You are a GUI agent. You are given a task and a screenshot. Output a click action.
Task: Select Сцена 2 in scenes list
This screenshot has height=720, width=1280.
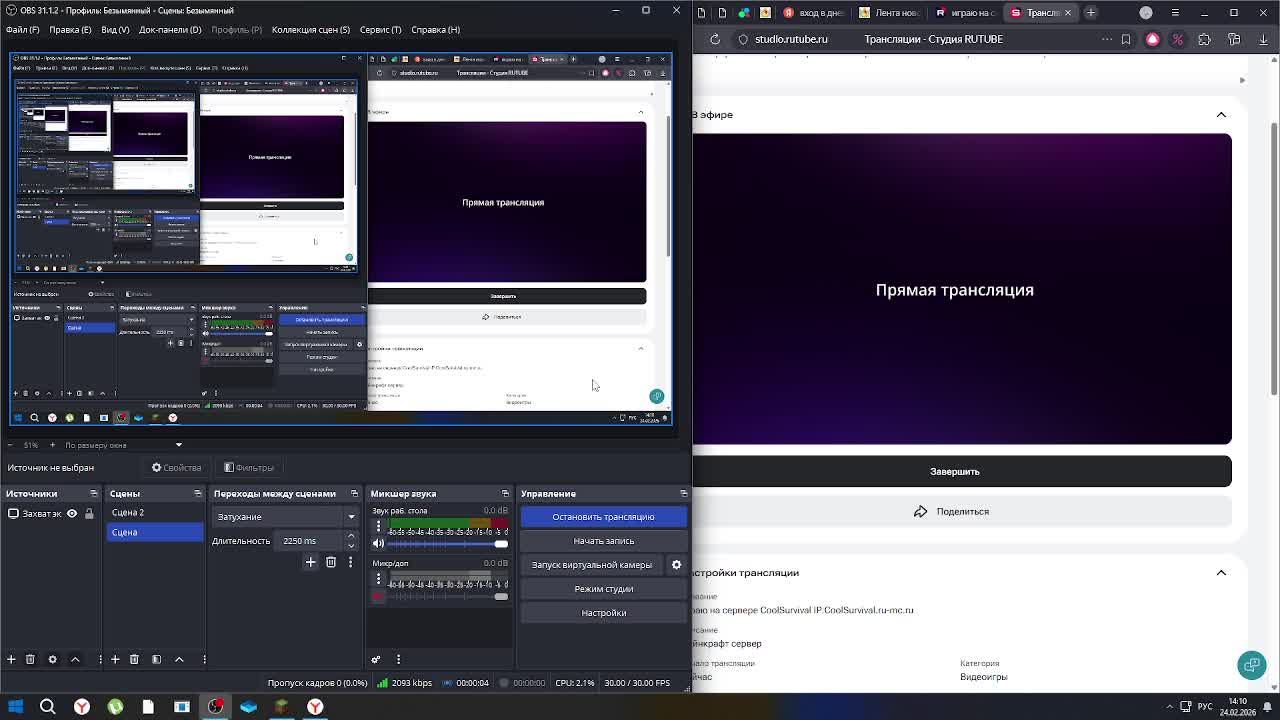click(x=154, y=513)
